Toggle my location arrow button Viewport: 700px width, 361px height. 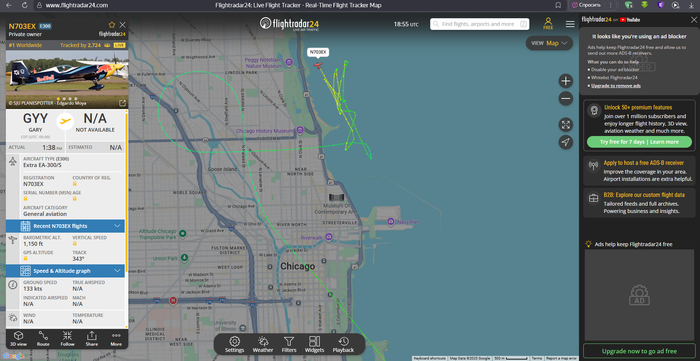pyautogui.click(x=566, y=142)
